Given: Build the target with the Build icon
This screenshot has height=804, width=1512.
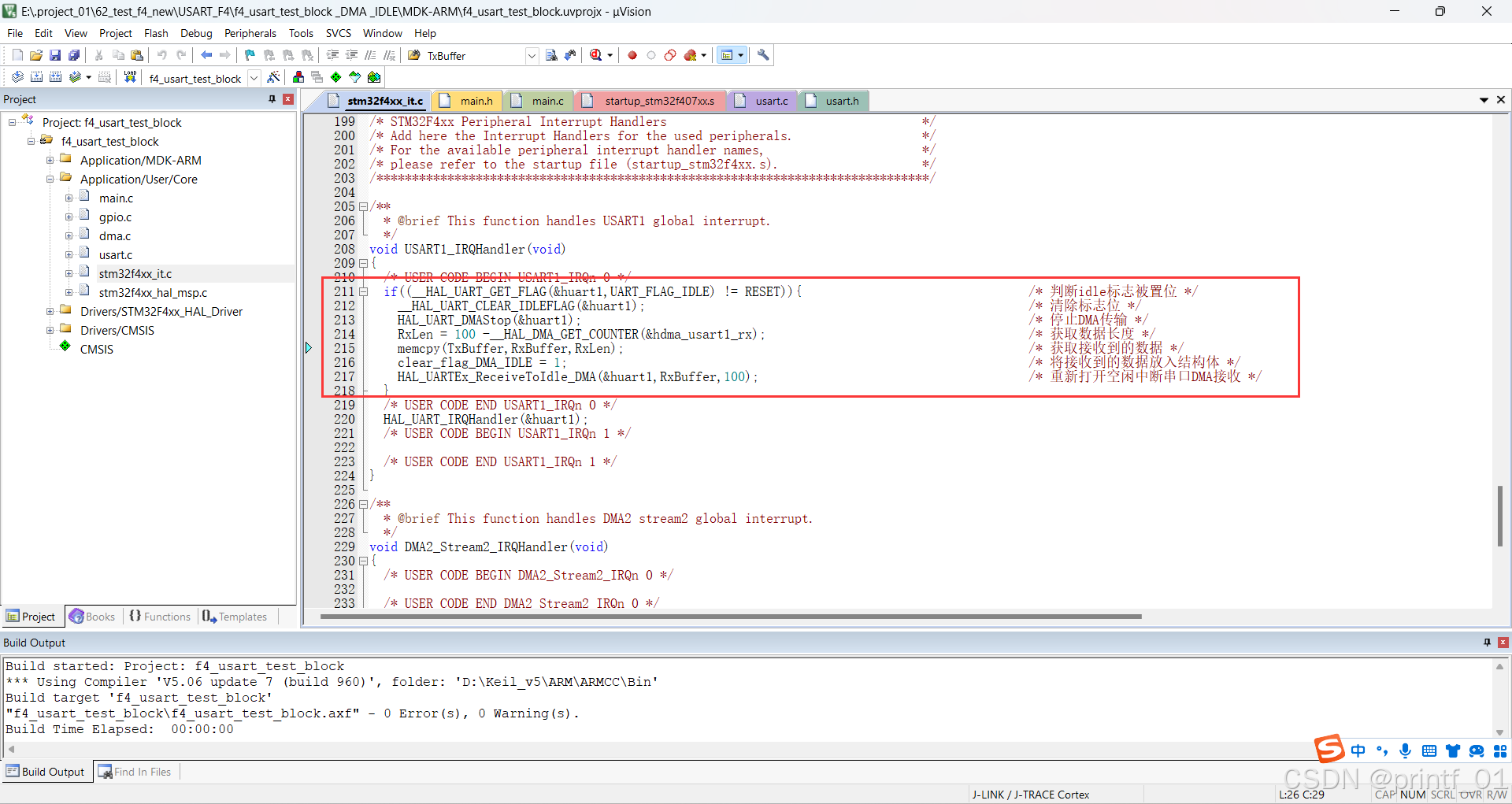Looking at the screenshot, I should (36, 77).
